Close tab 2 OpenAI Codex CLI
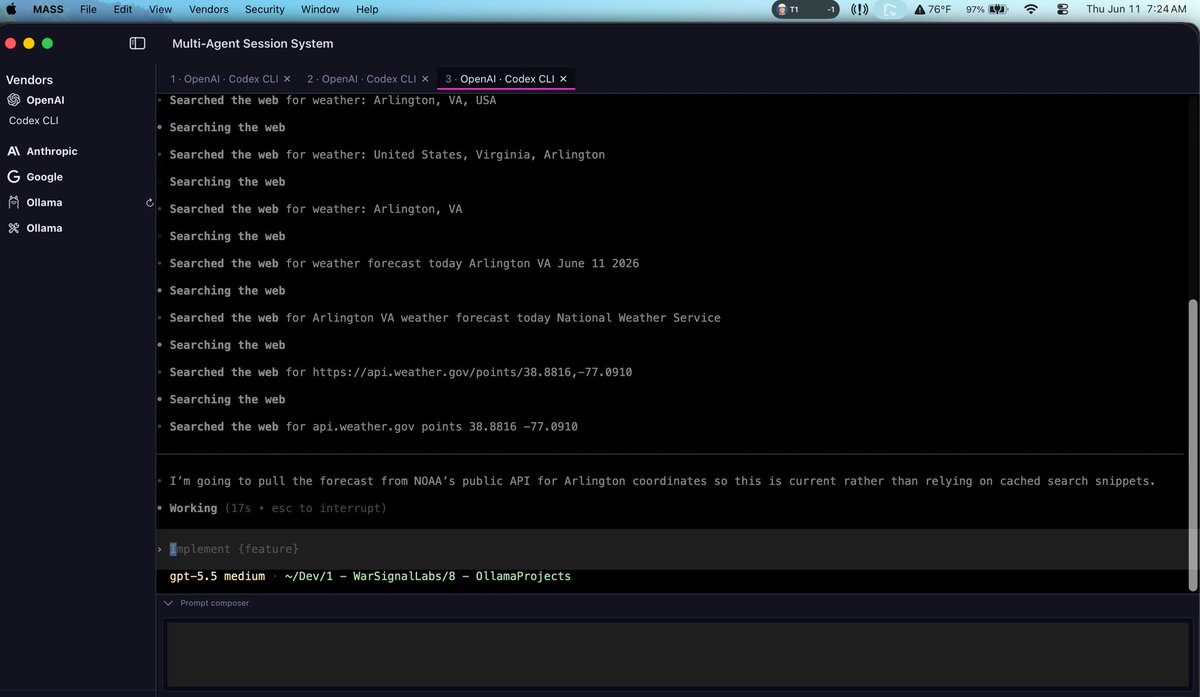The width and height of the screenshot is (1200, 697). [x=424, y=78]
